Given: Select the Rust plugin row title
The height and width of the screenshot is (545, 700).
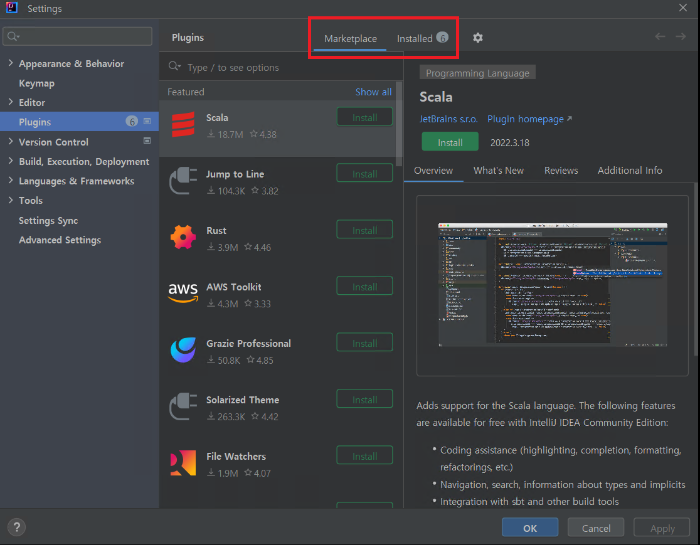Looking at the screenshot, I should point(216,230).
